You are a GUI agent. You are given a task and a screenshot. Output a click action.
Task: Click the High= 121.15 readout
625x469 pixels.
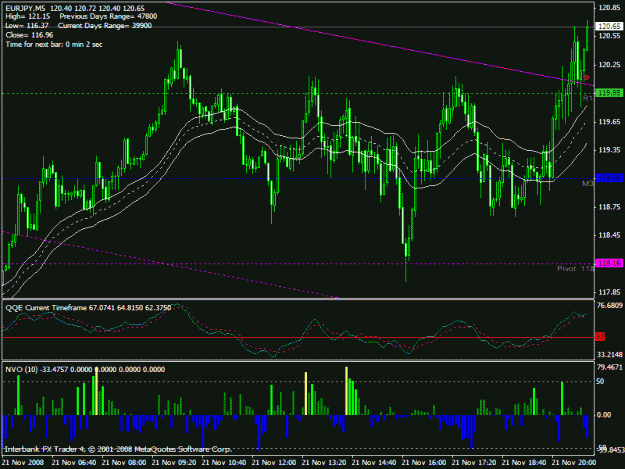click(28, 16)
